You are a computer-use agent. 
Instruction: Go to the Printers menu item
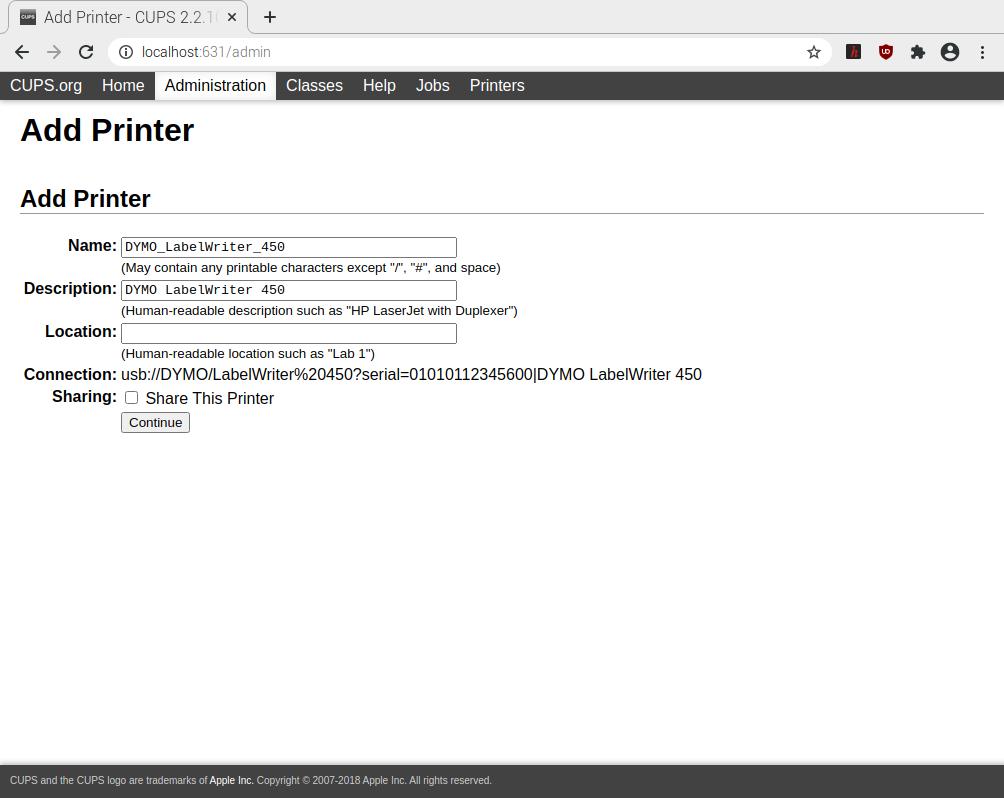pos(497,86)
